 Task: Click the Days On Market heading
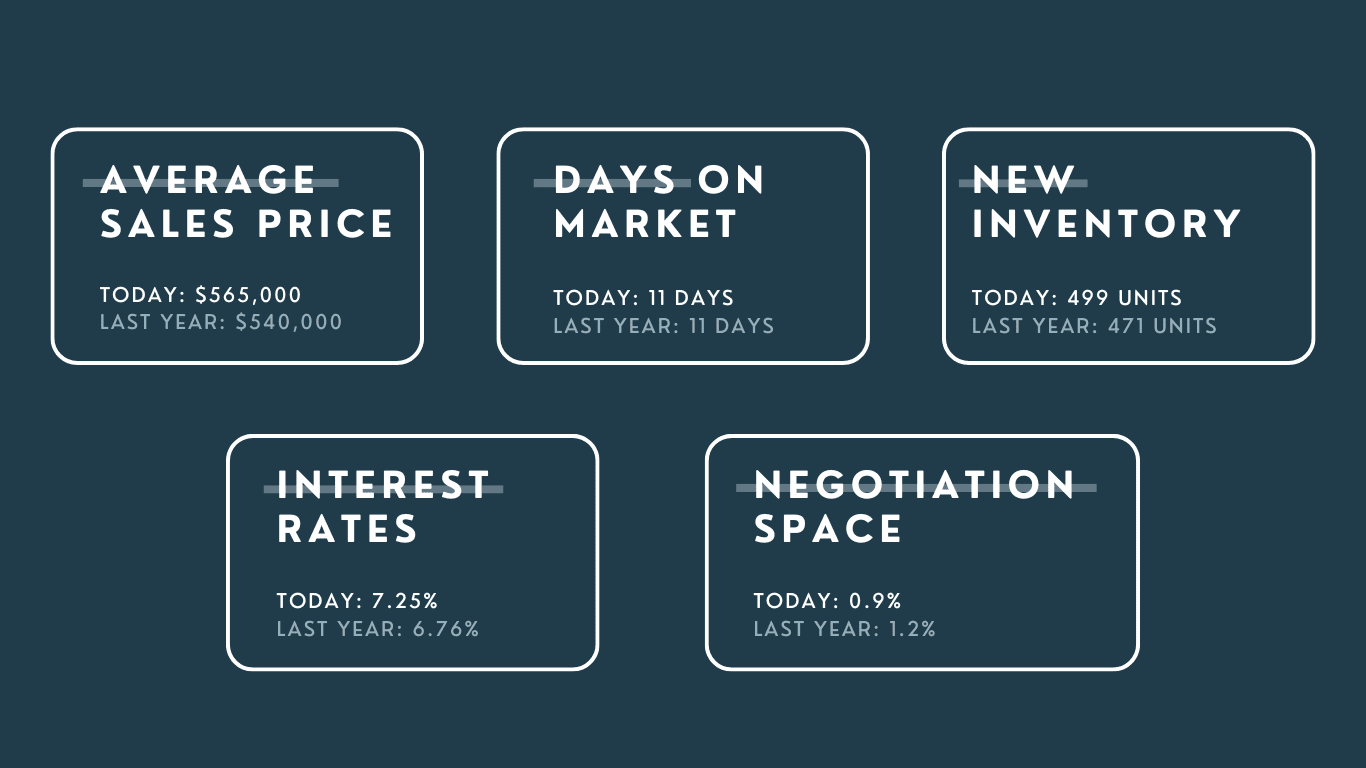(659, 202)
